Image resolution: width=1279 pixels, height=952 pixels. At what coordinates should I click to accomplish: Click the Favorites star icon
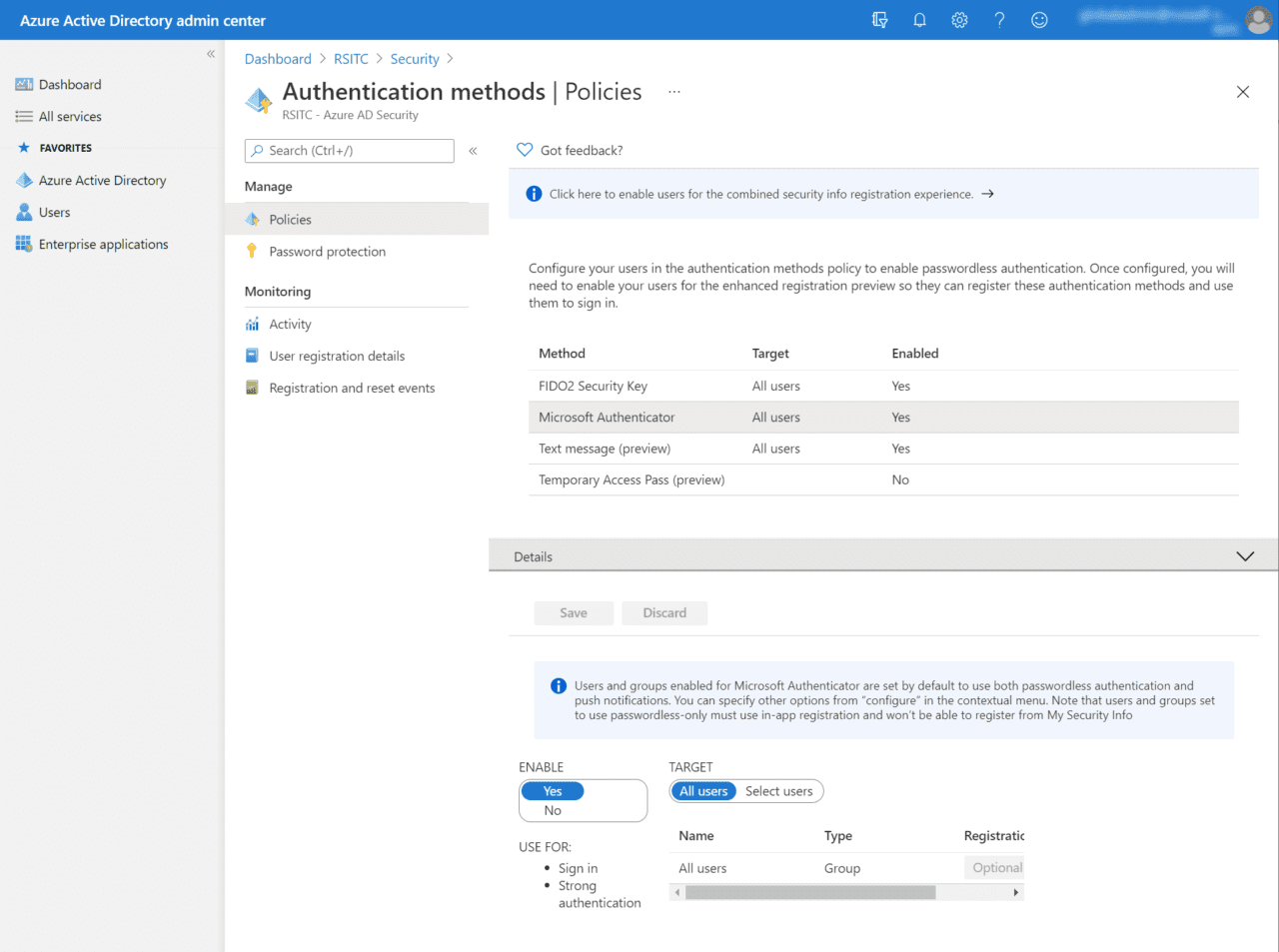tap(24, 148)
